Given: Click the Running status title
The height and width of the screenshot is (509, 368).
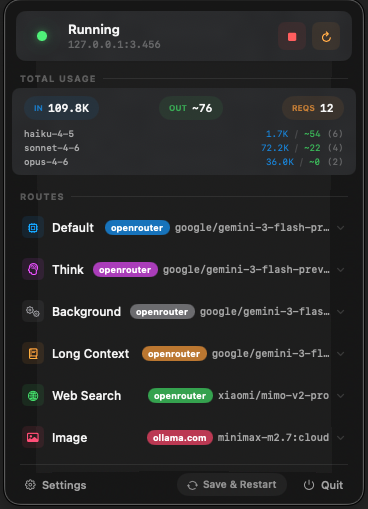Looking at the screenshot, I should pyautogui.click(x=94, y=30).
